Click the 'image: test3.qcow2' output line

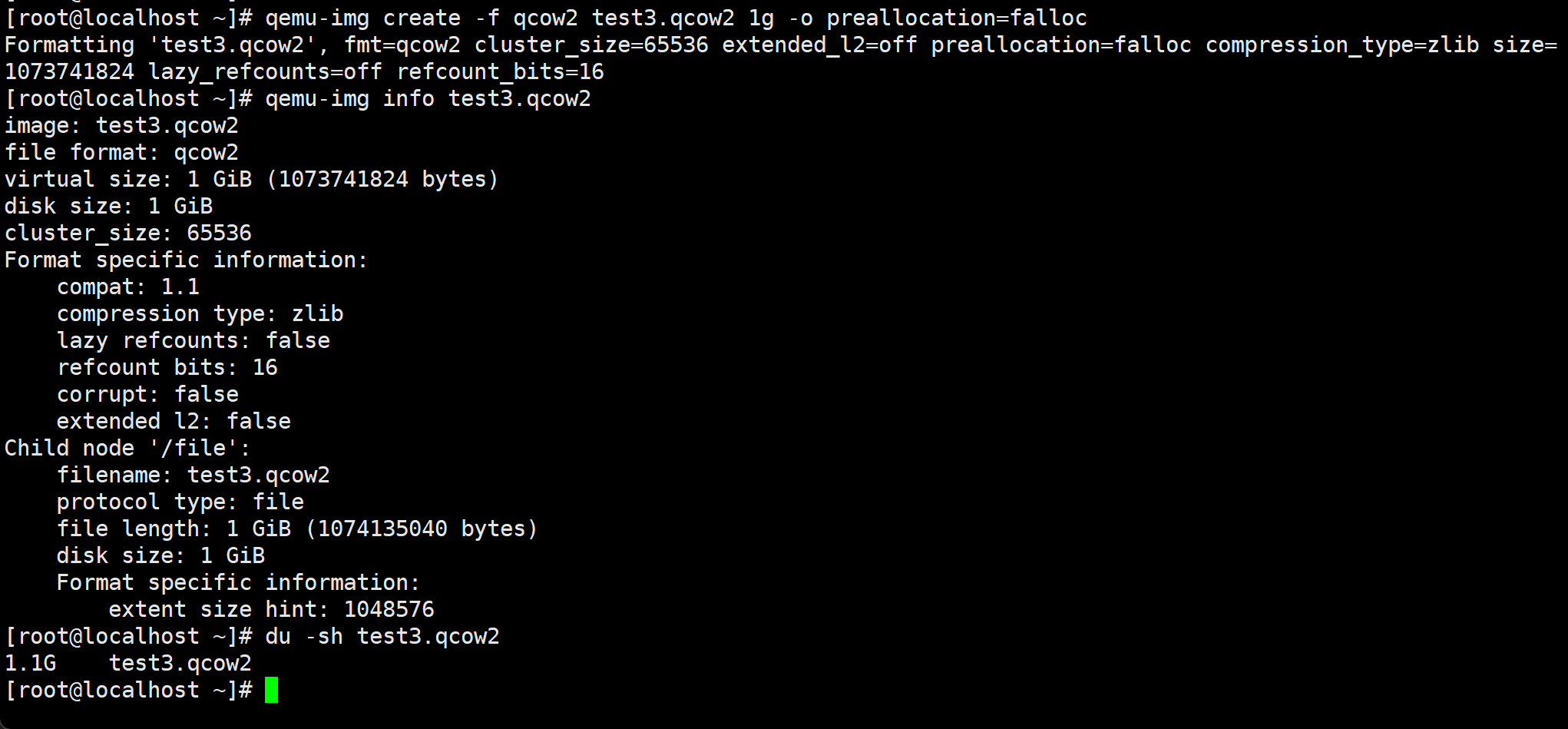(x=121, y=125)
